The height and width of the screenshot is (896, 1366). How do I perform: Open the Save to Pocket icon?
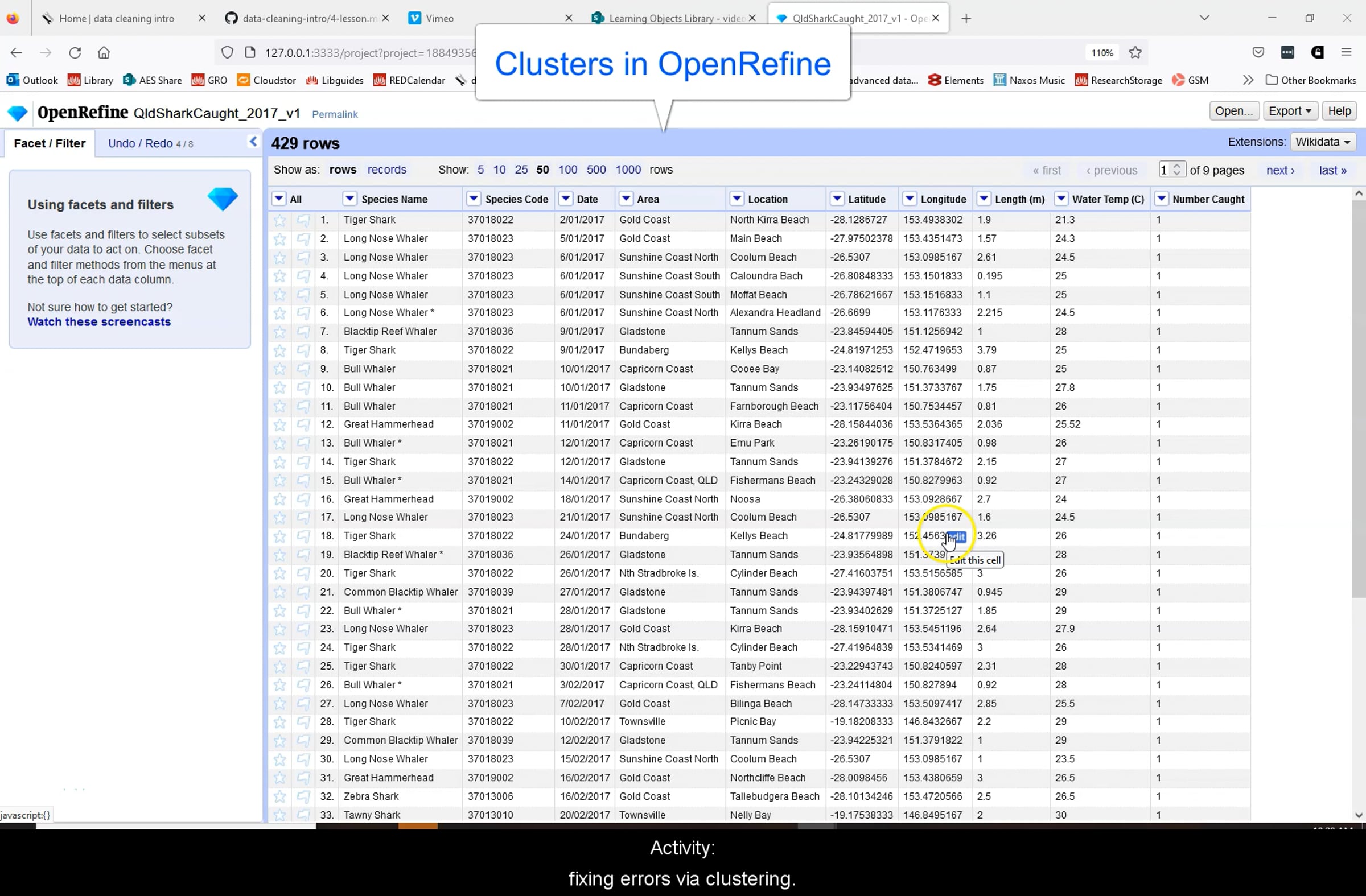coord(1258,53)
